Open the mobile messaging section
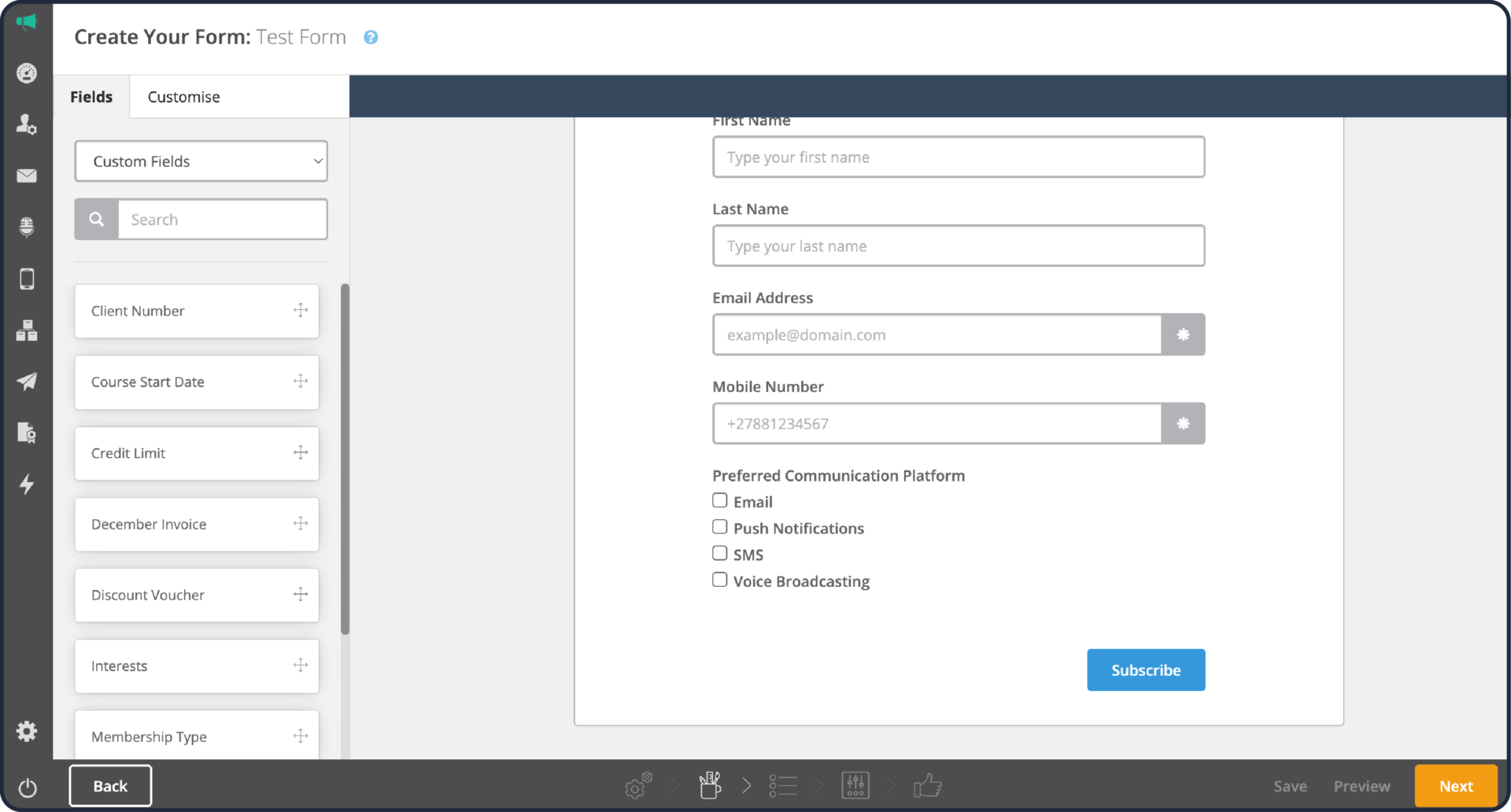 27,279
